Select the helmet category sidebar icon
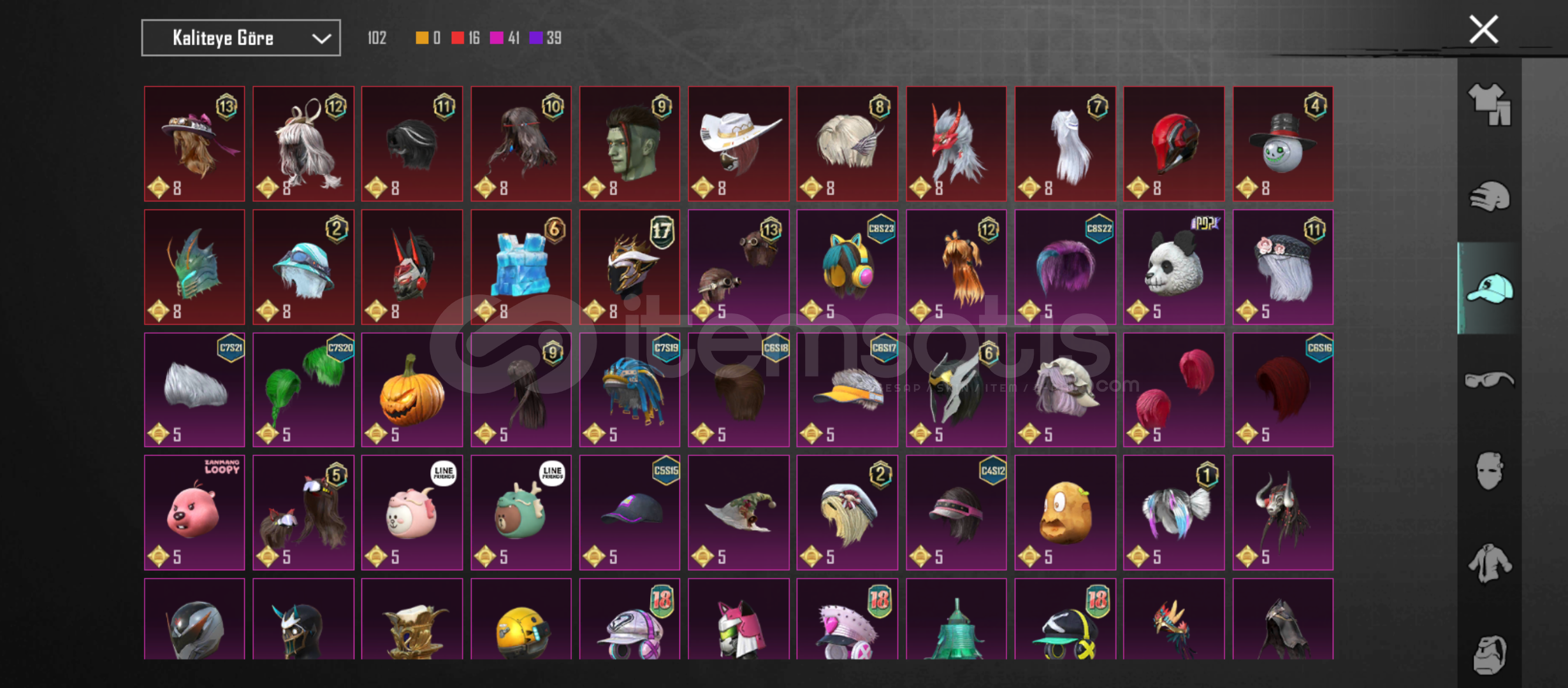 click(x=1490, y=196)
